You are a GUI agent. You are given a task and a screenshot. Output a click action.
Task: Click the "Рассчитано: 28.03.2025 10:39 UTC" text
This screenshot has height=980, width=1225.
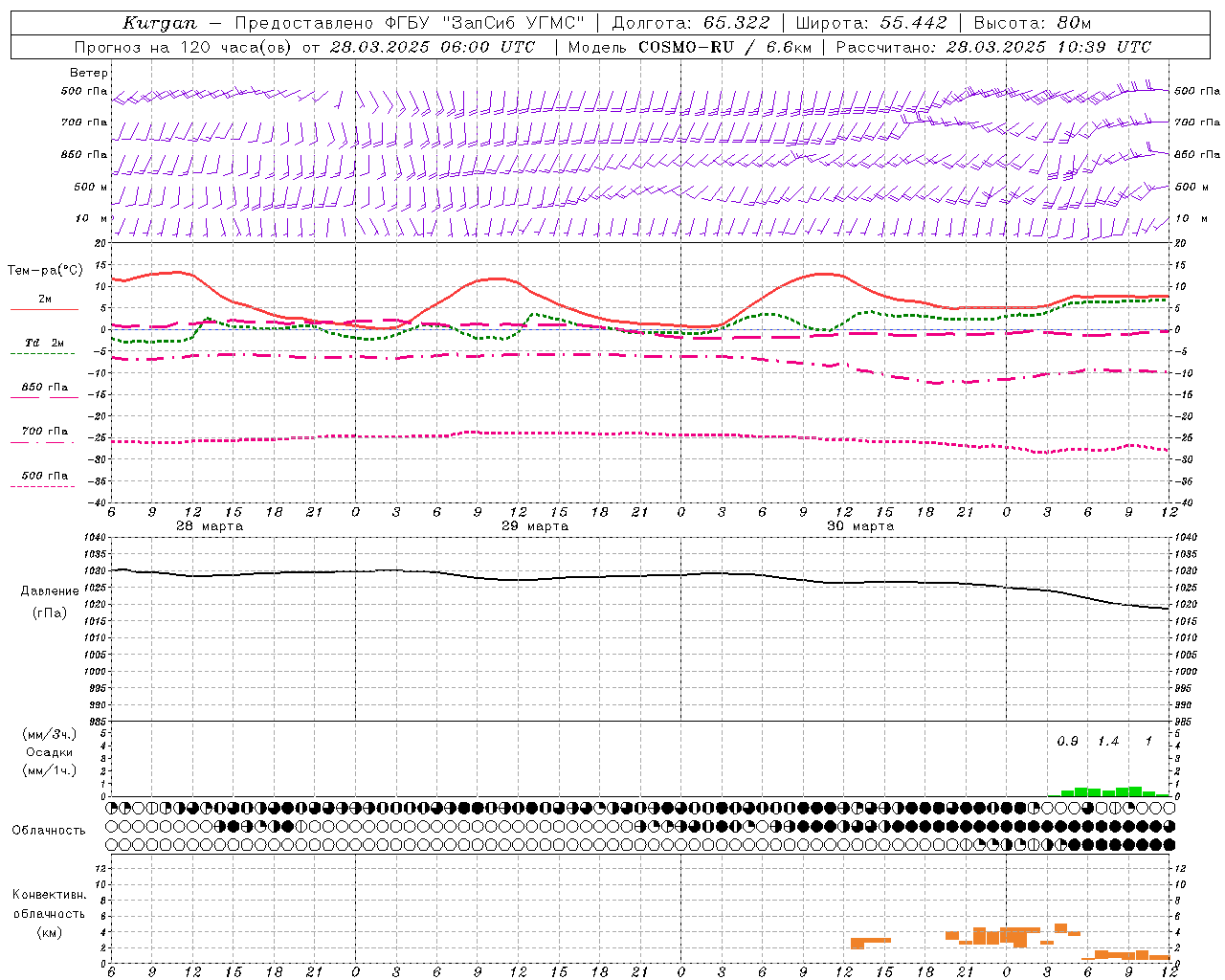click(993, 47)
